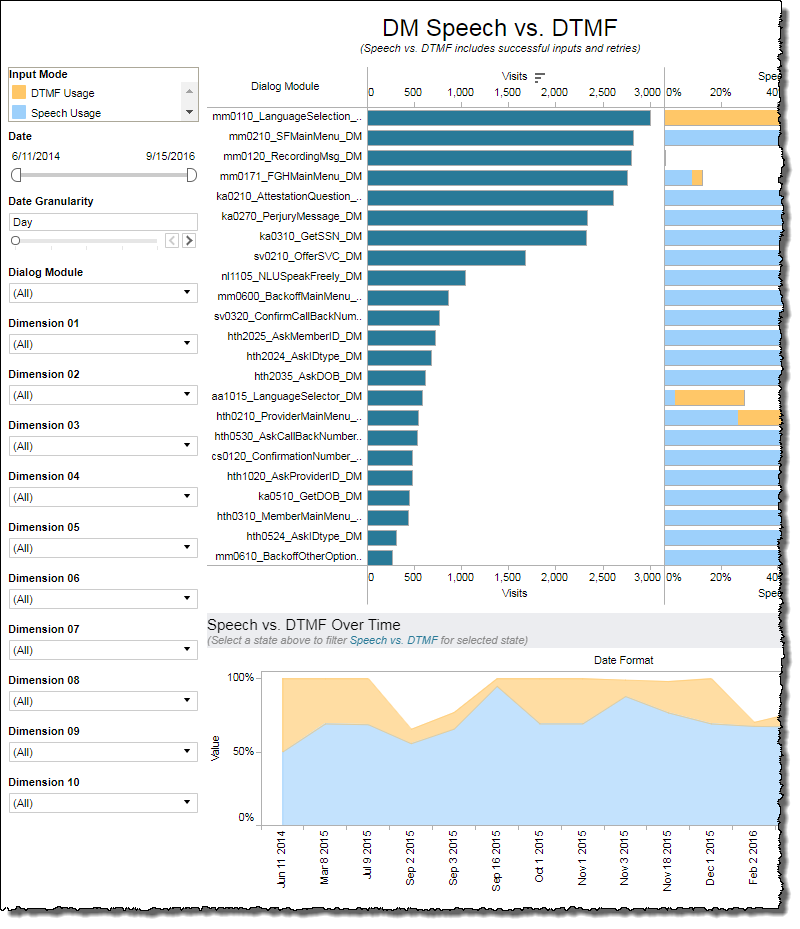Click the Date range start handle
The image size is (800, 929).
15,175
